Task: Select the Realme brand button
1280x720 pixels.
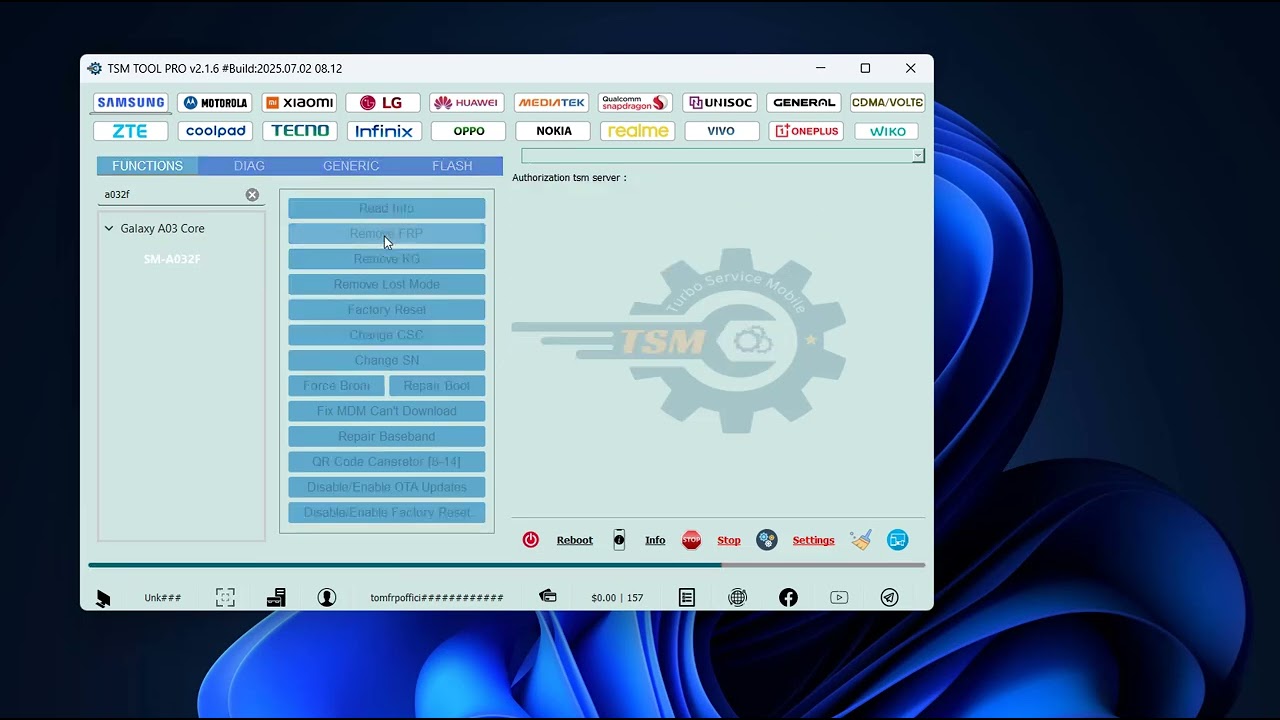Action: [x=638, y=131]
